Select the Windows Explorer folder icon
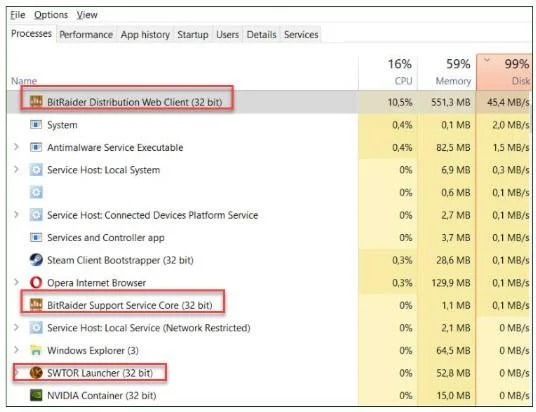The width and height of the screenshot is (536, 412). [36, 350]
